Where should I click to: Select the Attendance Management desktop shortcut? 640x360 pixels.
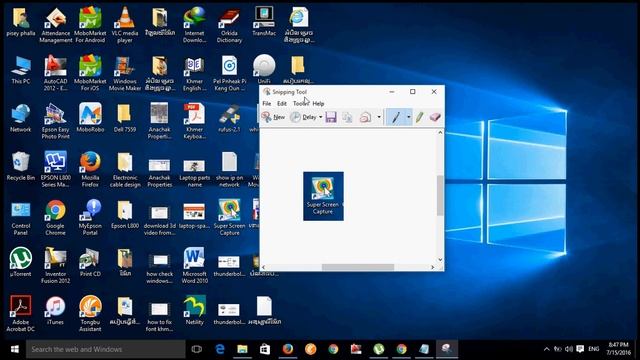coord(56,25)
